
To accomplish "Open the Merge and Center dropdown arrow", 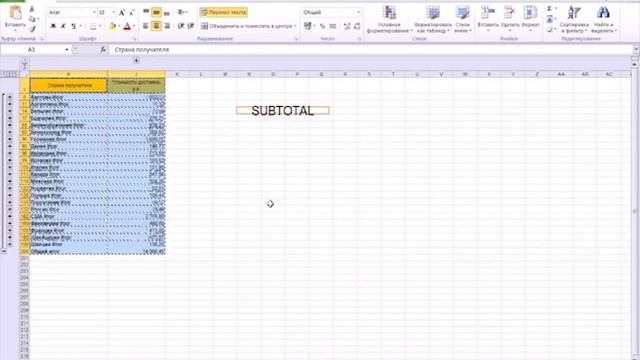I will coord(295,26).
